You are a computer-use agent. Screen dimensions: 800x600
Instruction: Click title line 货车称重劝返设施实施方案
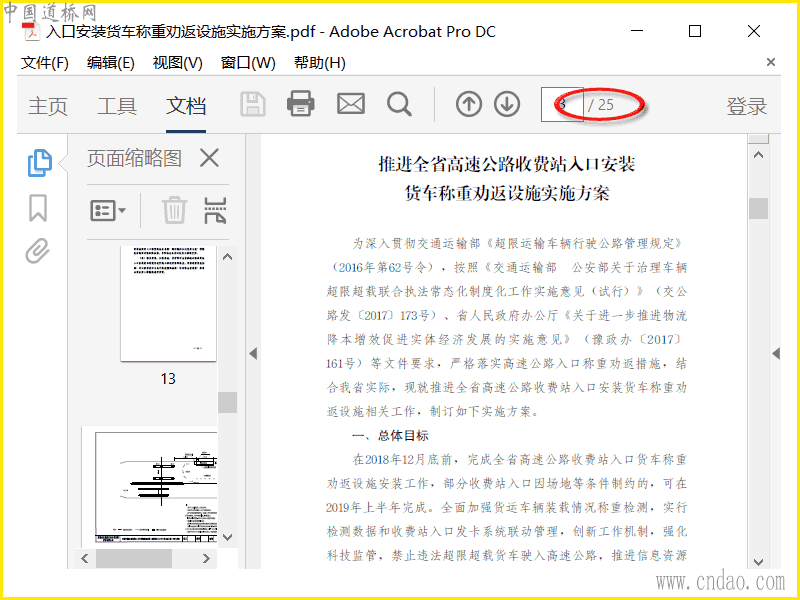point(507,194)
